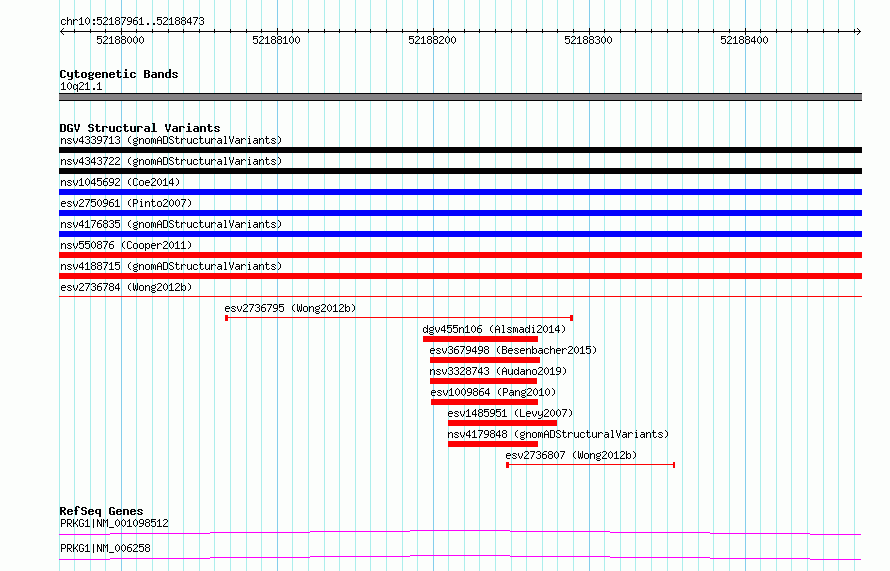Image resolution: width=890 pixels, height=571 pixels.
Task: Open the Cytogenetic Bands track heading
Action: click(x=119, y=74)
